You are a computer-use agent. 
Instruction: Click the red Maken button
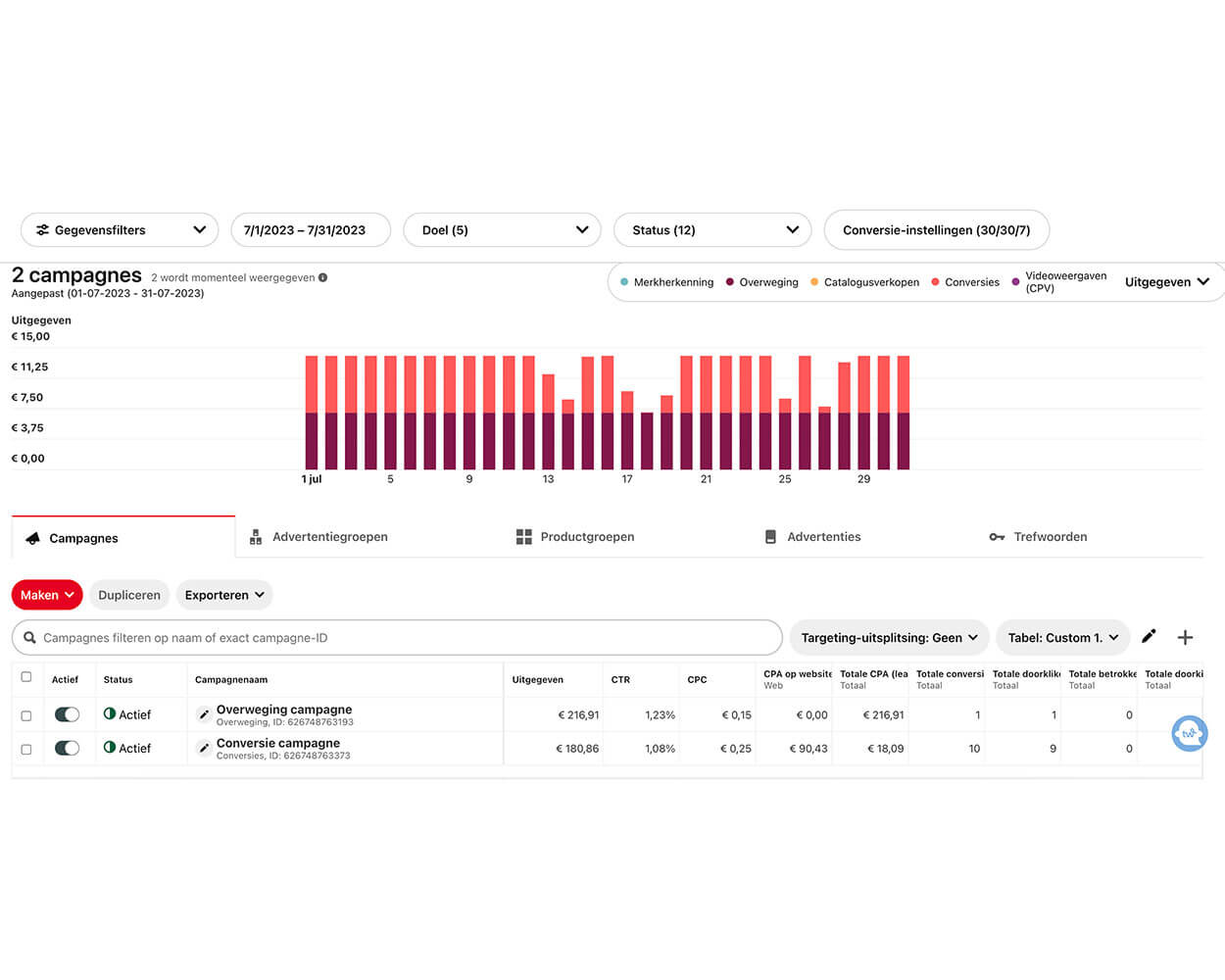tap(47, 595)
